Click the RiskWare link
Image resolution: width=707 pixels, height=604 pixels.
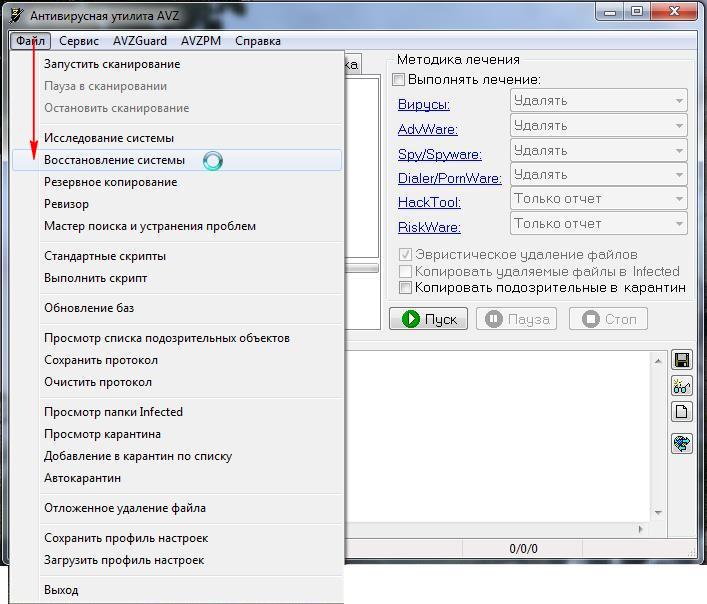[429, 227]
